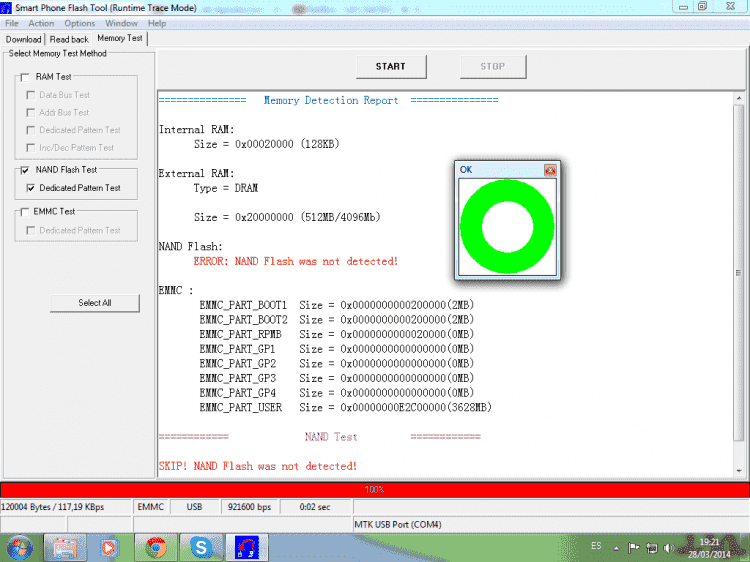The width and height of the screenshot is (750, 562).
Task: Toggle the Addr Bus Test checkbox
Action: pos(31,113)
